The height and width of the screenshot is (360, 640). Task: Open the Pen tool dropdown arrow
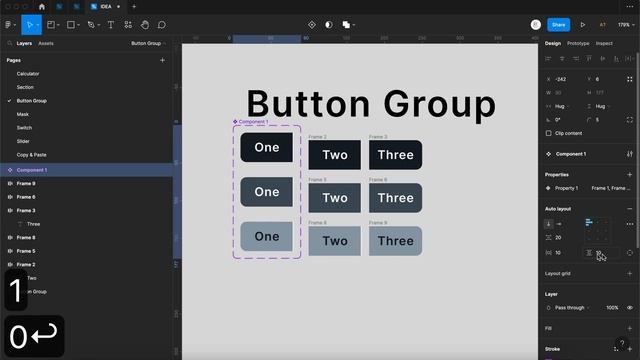click(x=99, y=25)
